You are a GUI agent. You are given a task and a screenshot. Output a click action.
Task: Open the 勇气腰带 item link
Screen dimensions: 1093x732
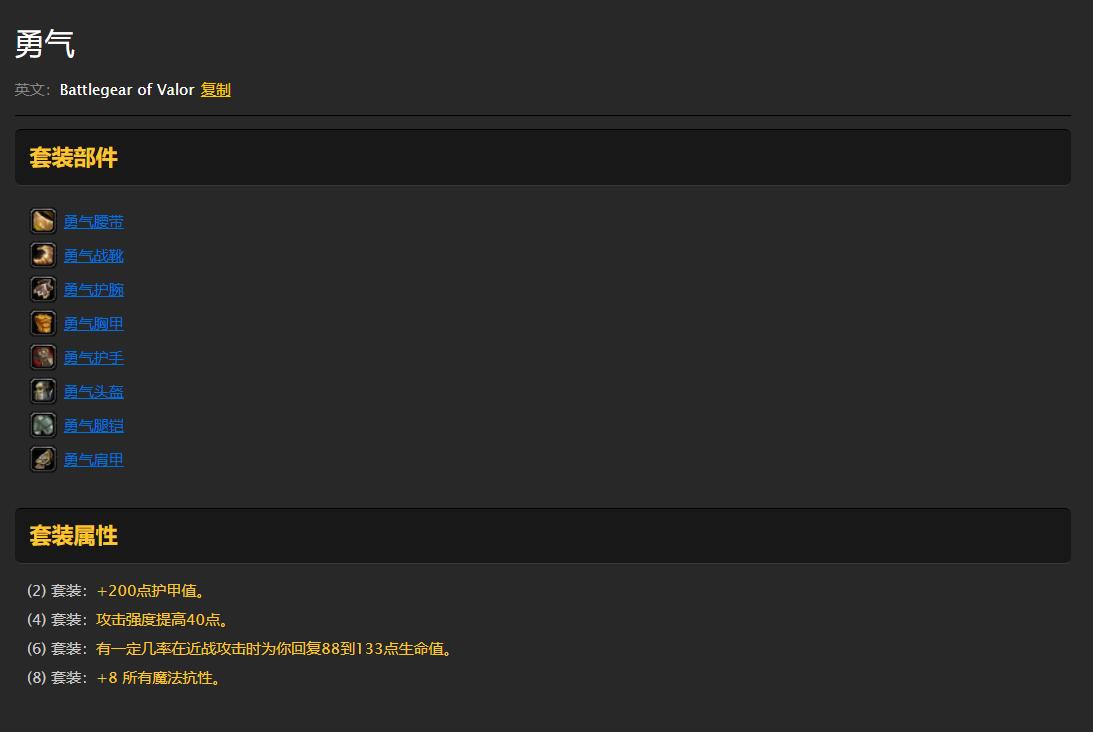(x=93, y=222)
